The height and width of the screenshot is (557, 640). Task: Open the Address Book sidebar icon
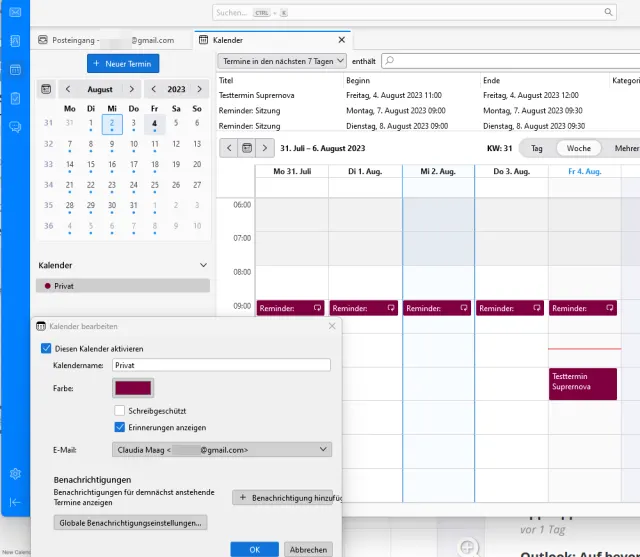15,41
